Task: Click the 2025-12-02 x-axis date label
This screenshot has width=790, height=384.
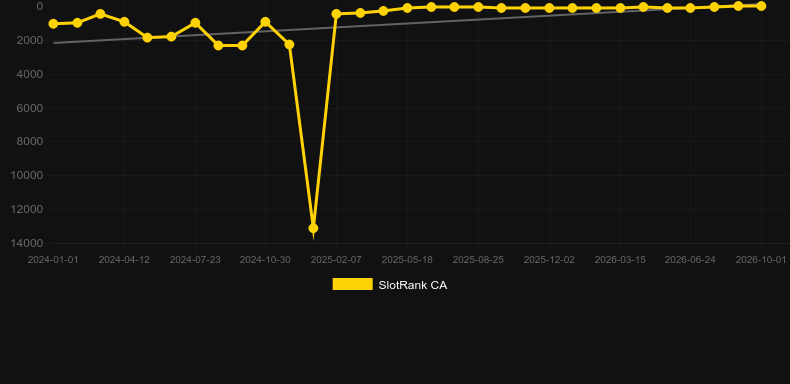Action: [x=549, y=260]
